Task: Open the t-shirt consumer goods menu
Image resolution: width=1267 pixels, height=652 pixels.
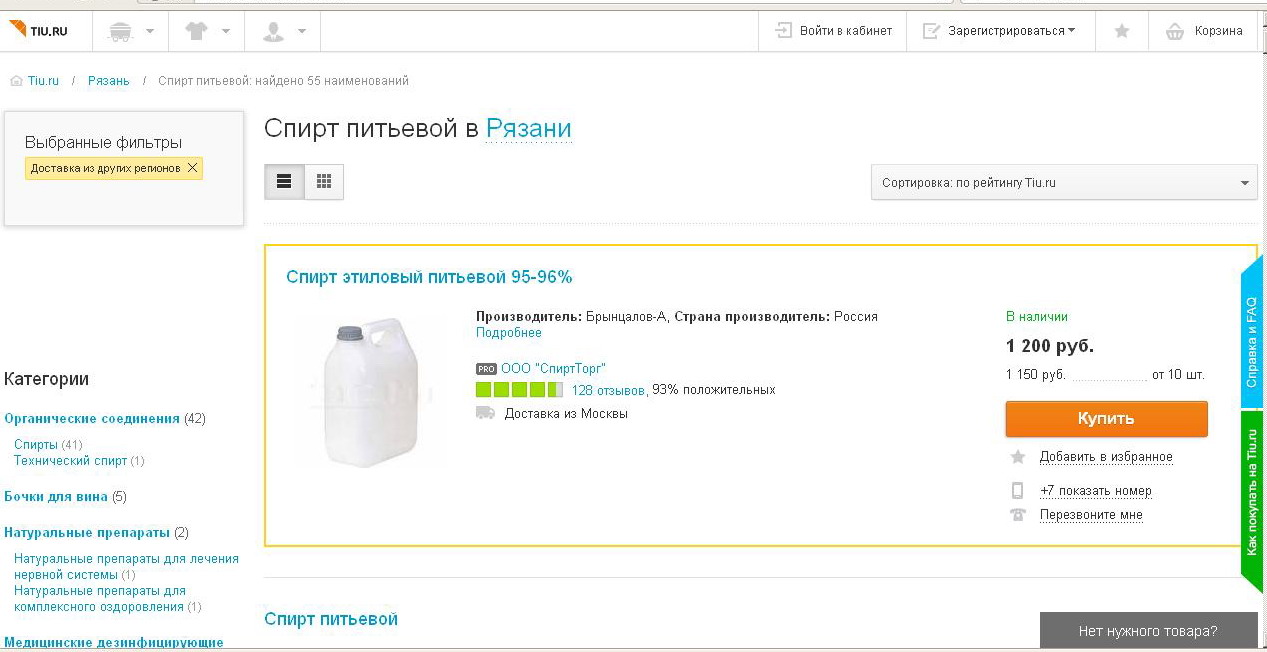Action: point(207,31)
